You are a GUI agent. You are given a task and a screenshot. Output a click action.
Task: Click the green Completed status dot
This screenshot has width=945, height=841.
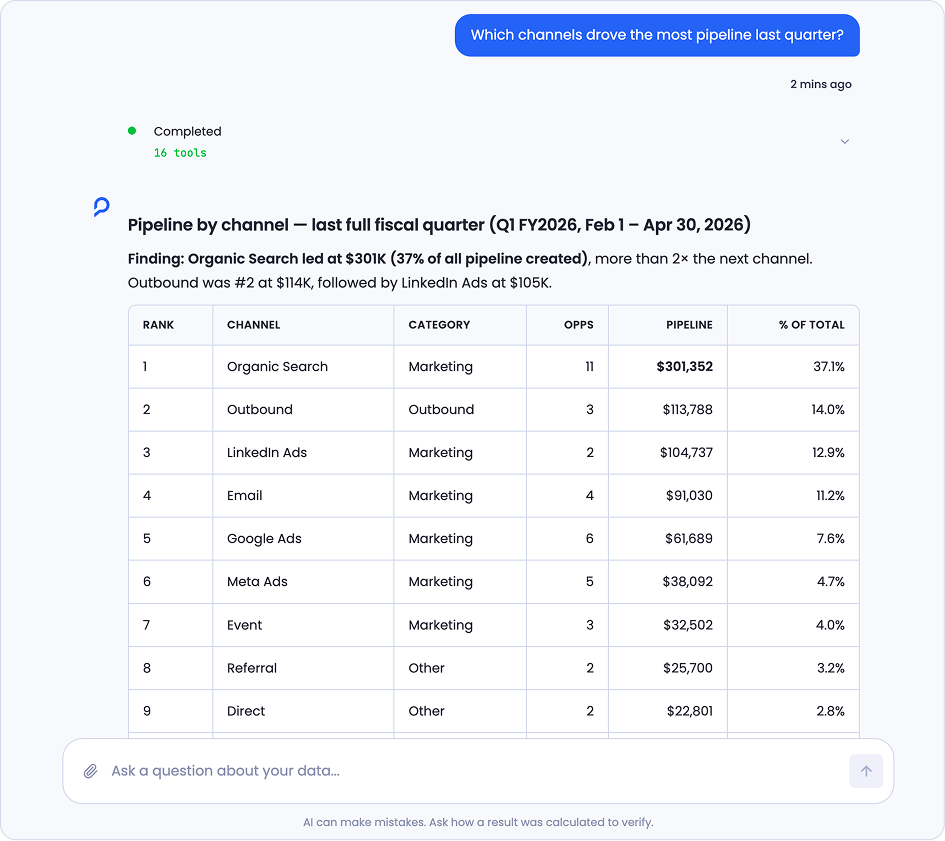click(x=132, y=131)
